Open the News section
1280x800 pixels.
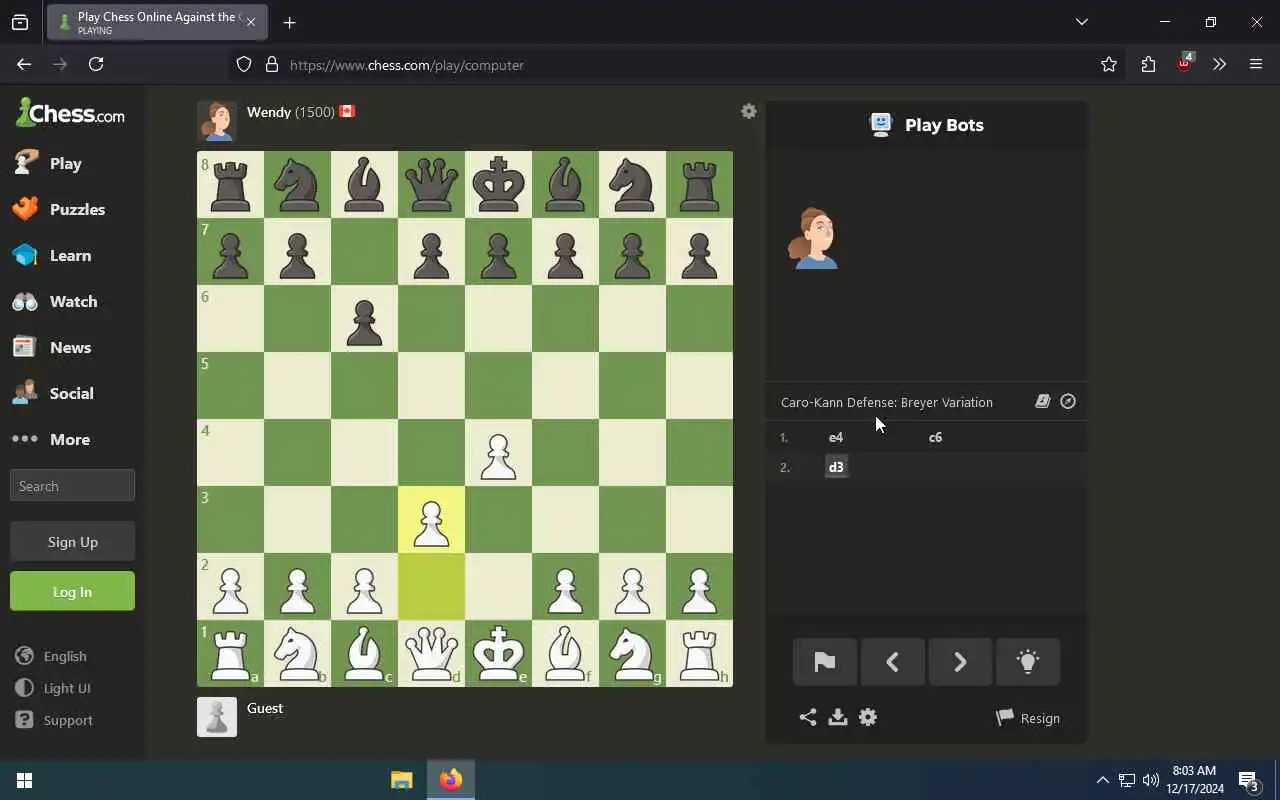[52, 347]
